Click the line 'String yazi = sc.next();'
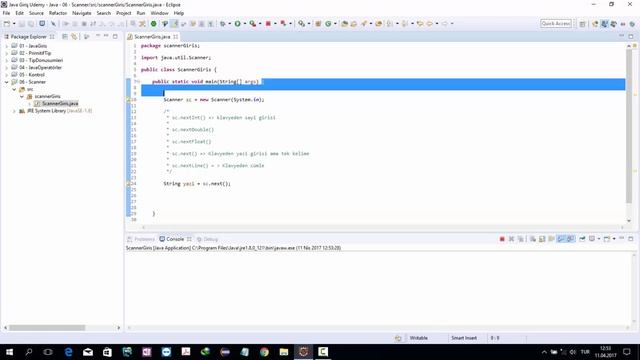 click(x=197, y=184)
